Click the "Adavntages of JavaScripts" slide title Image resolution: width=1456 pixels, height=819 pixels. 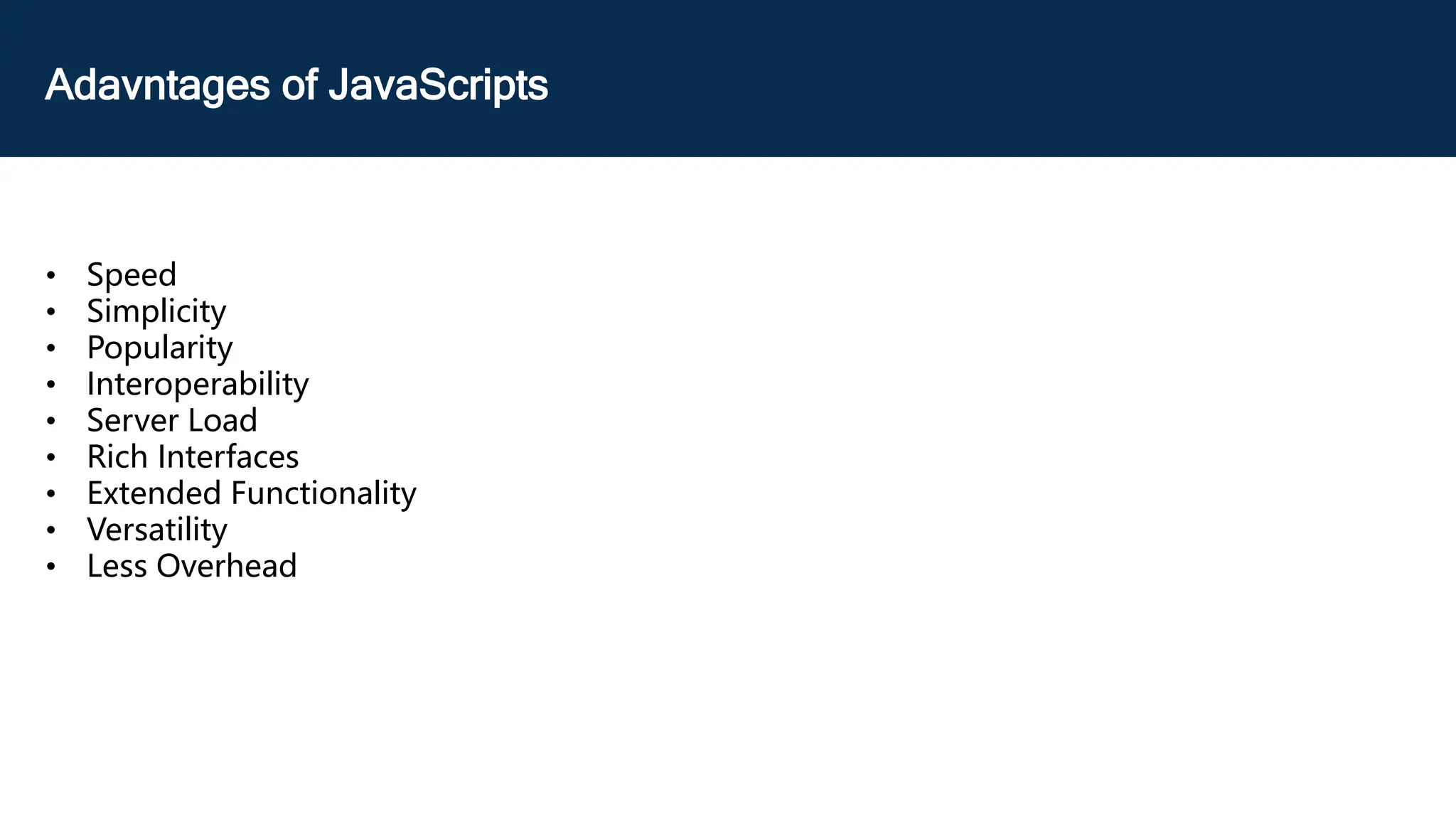pyautogui.click(x=296, y=85)
